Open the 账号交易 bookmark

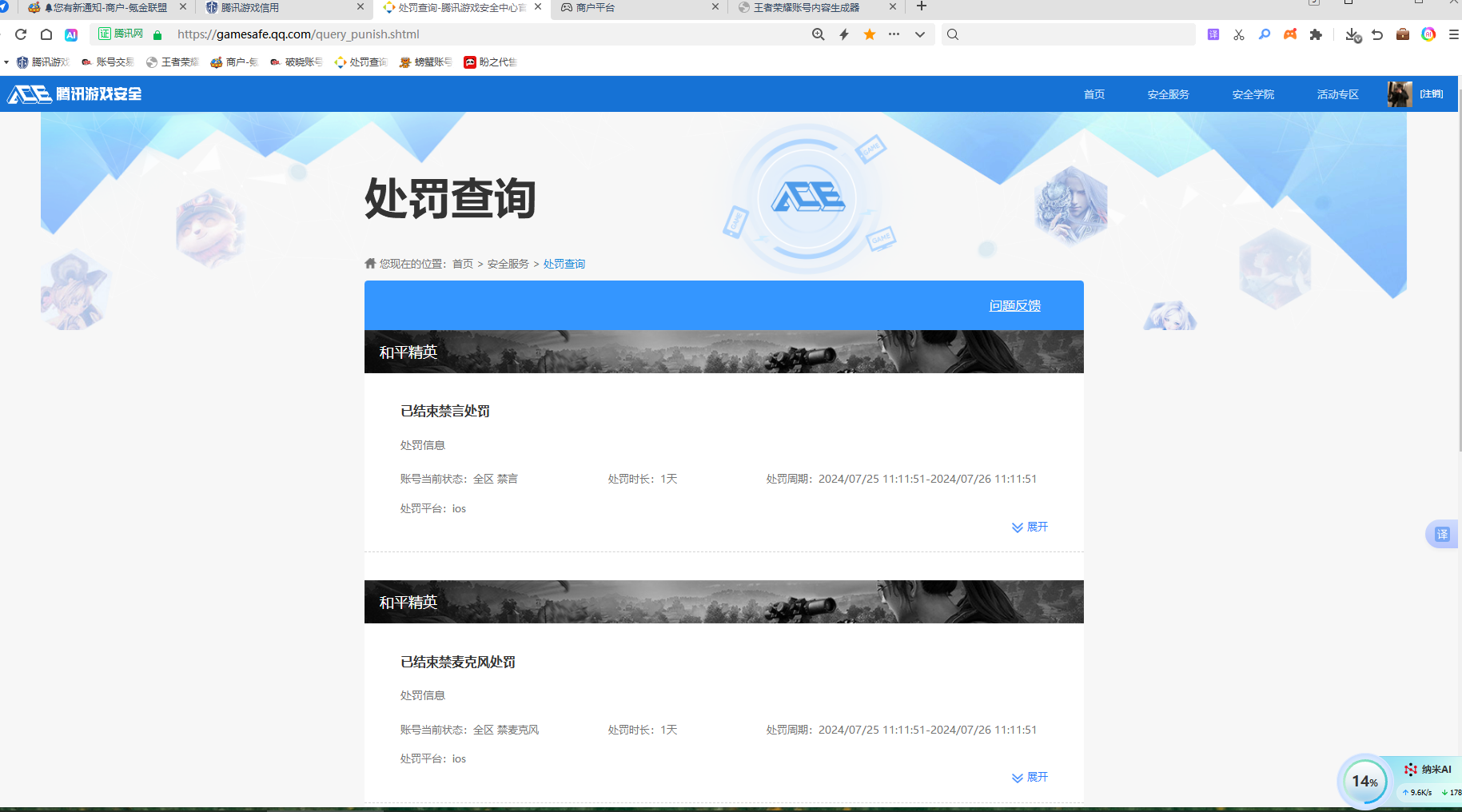(108, 62)
